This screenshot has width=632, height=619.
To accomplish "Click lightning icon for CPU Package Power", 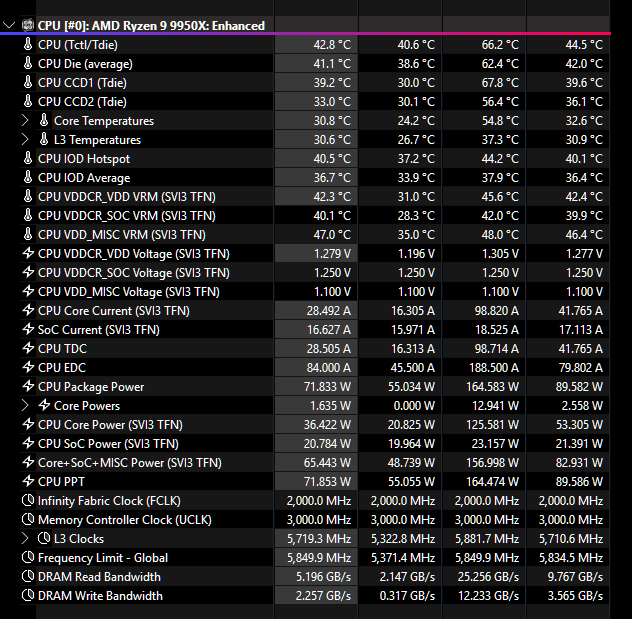I will click(x=28, y=386).
